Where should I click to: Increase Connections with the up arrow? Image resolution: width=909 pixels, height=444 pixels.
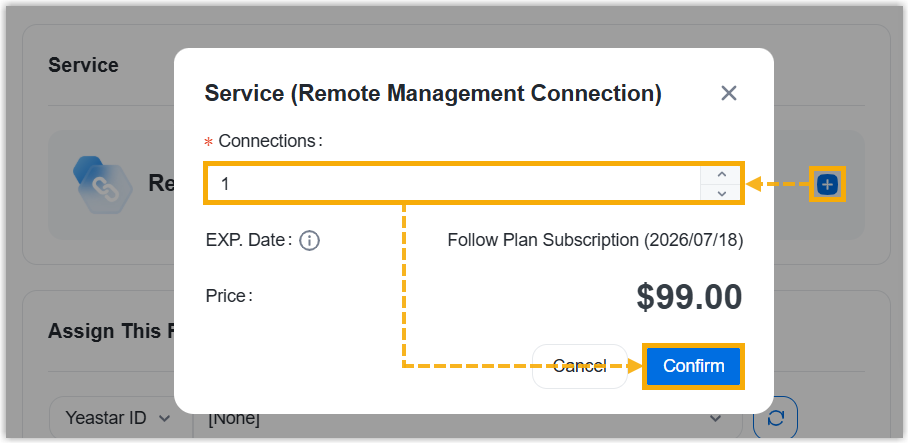coord(722,175)
